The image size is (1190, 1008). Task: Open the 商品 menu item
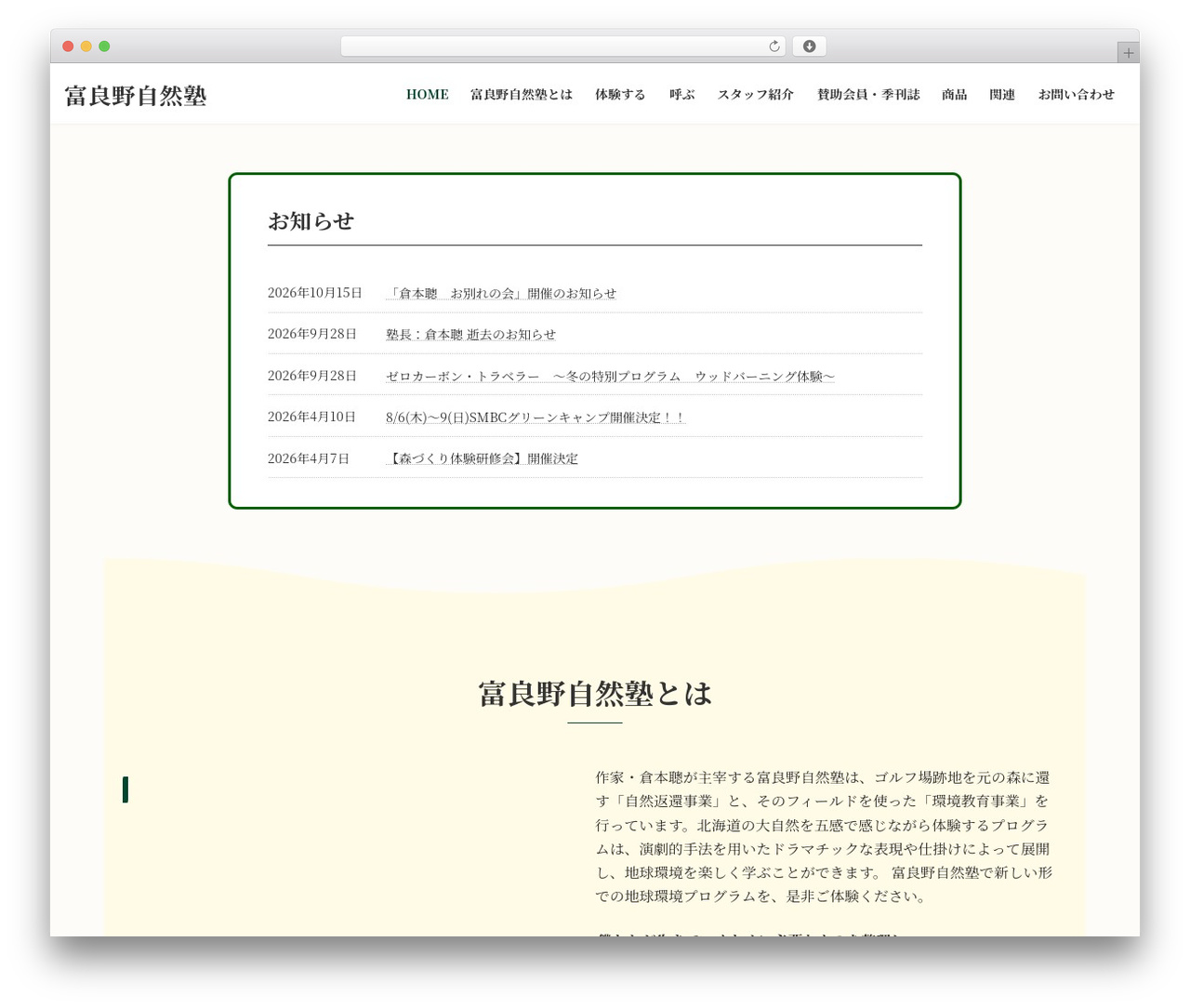point(954,94)
